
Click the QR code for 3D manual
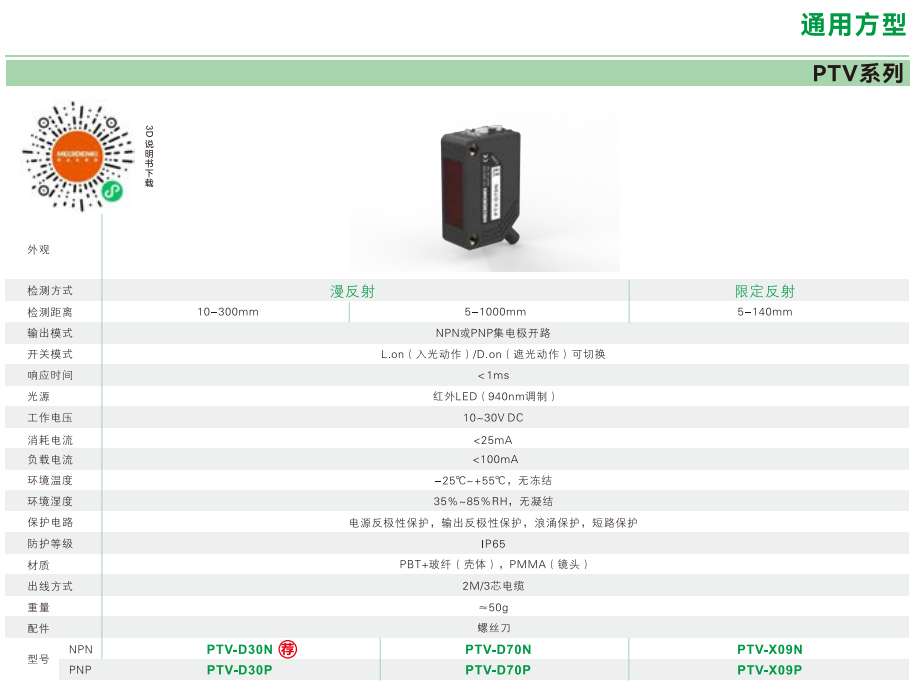(x=78, y=156)
